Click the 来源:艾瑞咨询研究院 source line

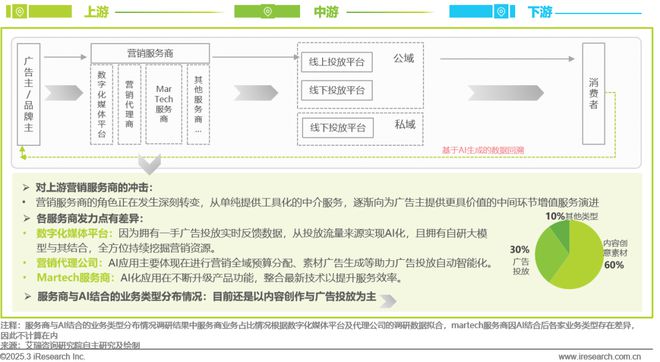point(70,346)
